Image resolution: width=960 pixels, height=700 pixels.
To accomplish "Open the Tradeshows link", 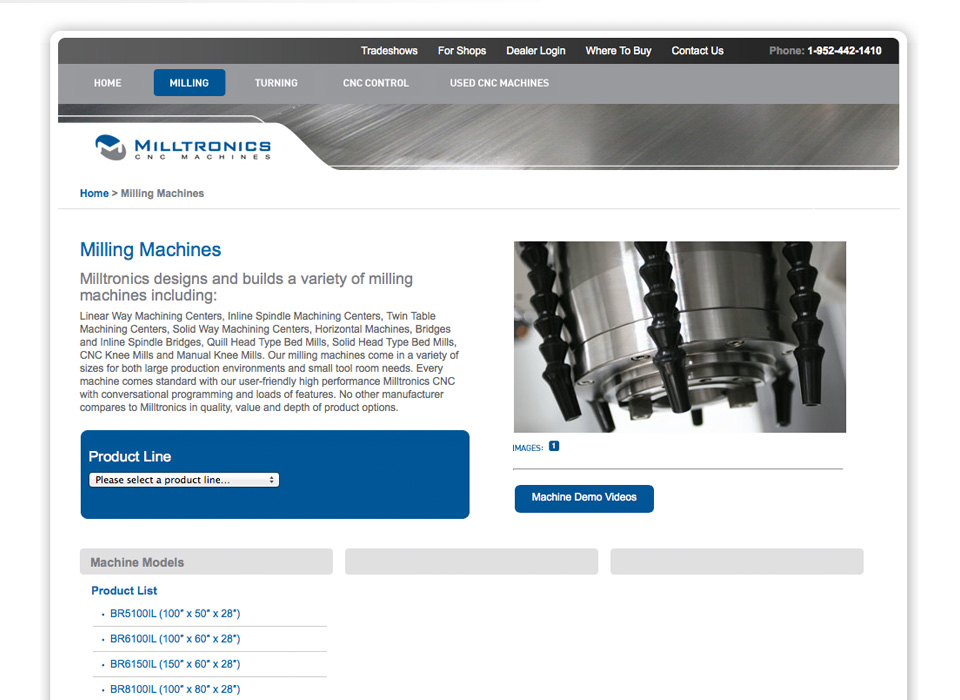I will (x=389, y=51).
